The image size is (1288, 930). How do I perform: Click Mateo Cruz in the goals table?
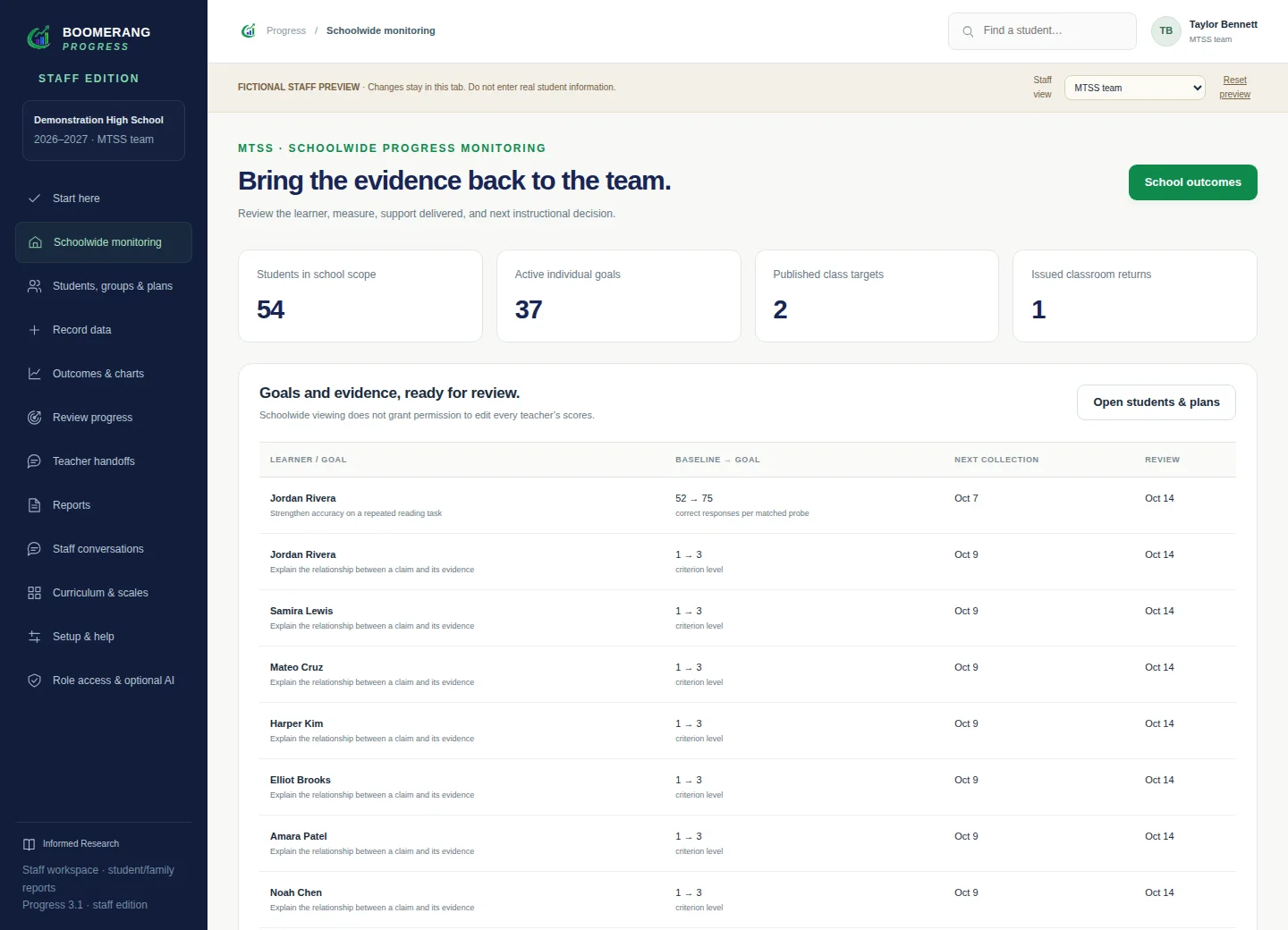click(296, 668)
